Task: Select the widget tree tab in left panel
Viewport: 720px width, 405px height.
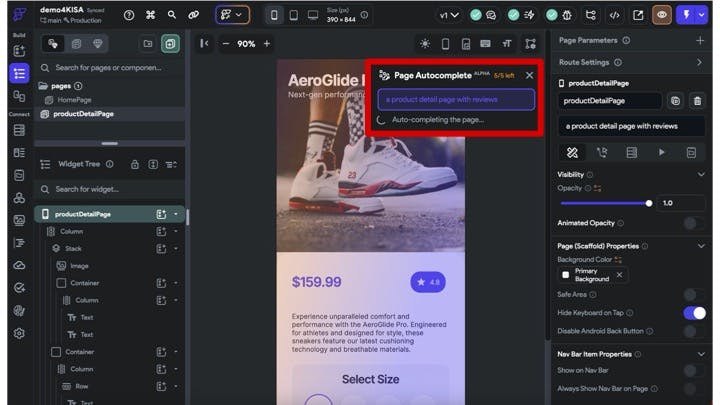Action: 53,44
